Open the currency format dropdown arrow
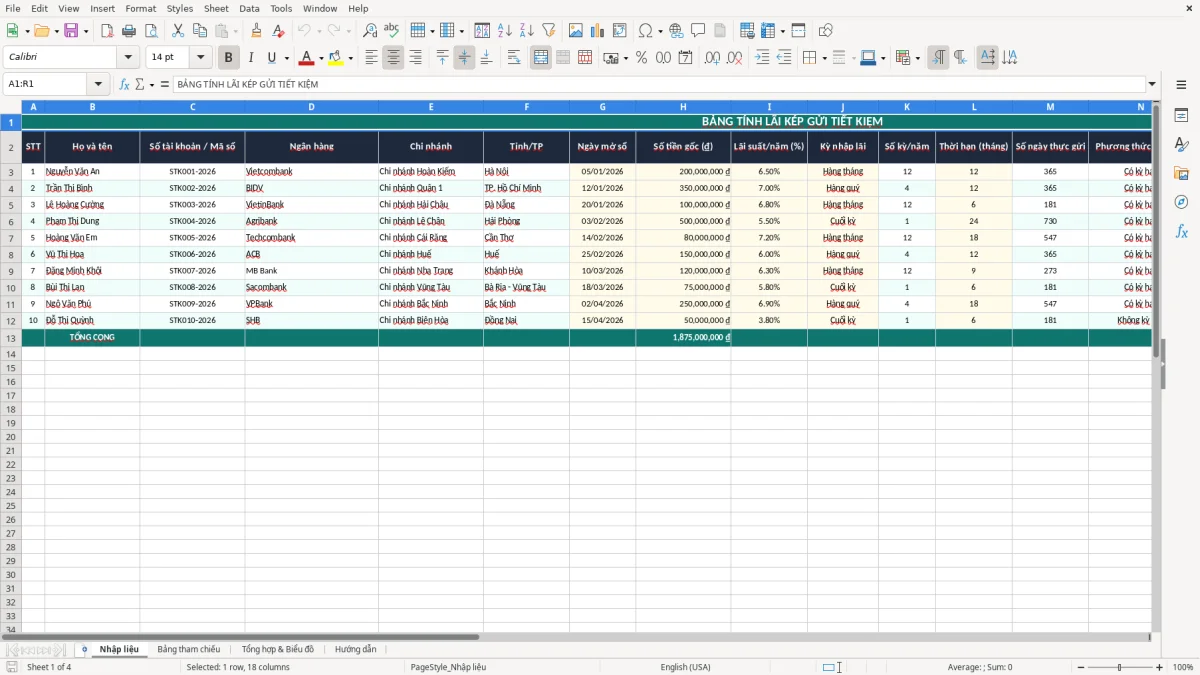The width and height of the screenshot is (1200, 675). tap(625, 58)
